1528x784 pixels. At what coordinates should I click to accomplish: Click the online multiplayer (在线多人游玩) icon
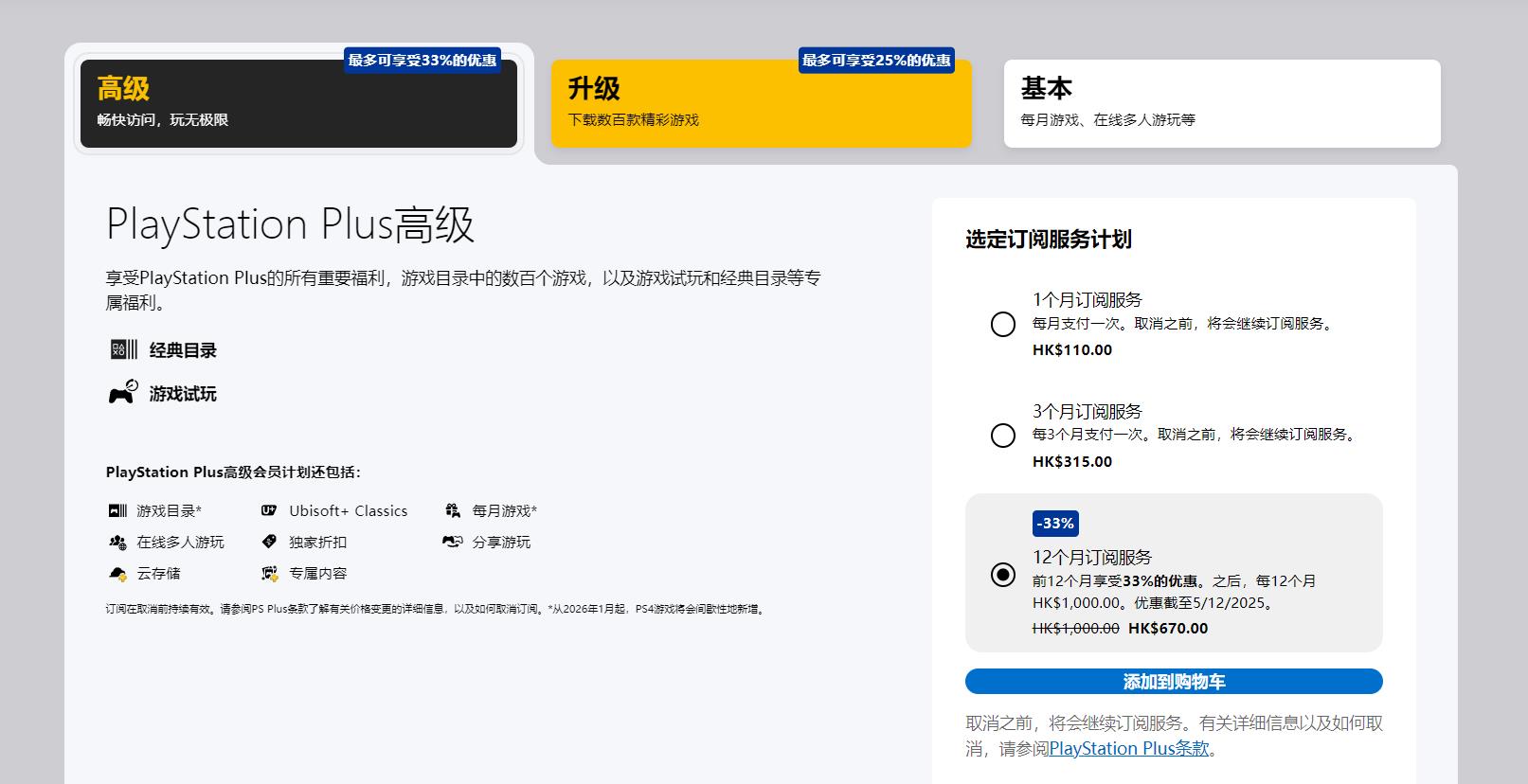coord(117,543)
